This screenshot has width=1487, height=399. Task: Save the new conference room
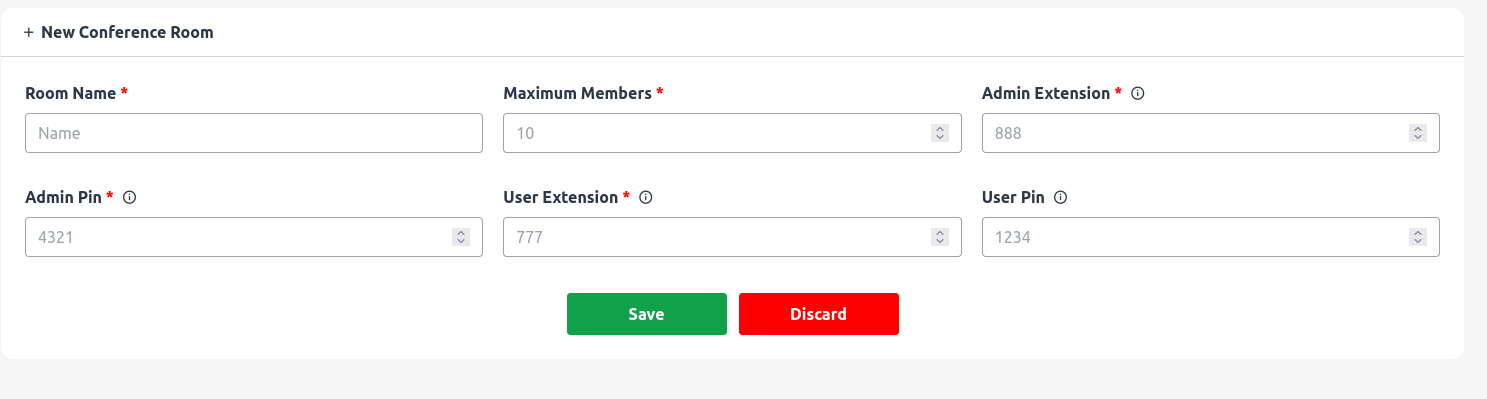pos(647,314)
